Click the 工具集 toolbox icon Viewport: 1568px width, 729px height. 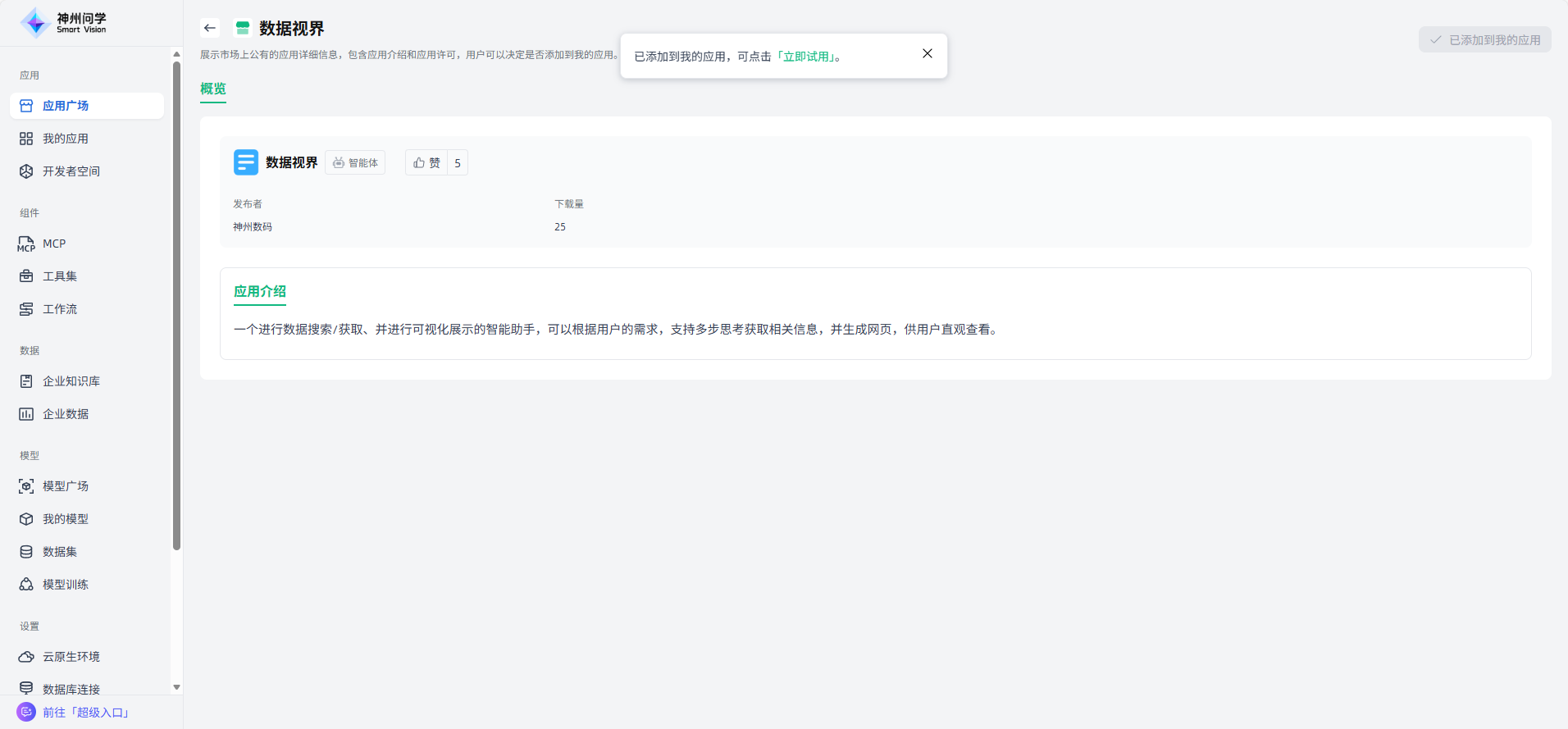click(26, 276)
